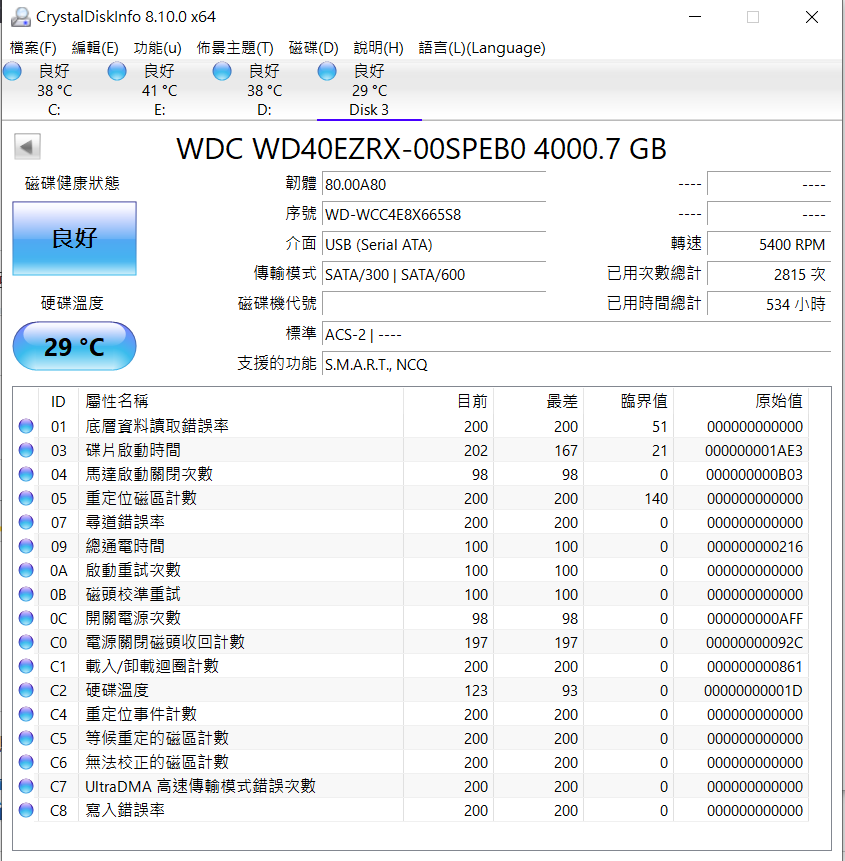
Task: Click the 序號 serial number field
Action: point(433,215)
